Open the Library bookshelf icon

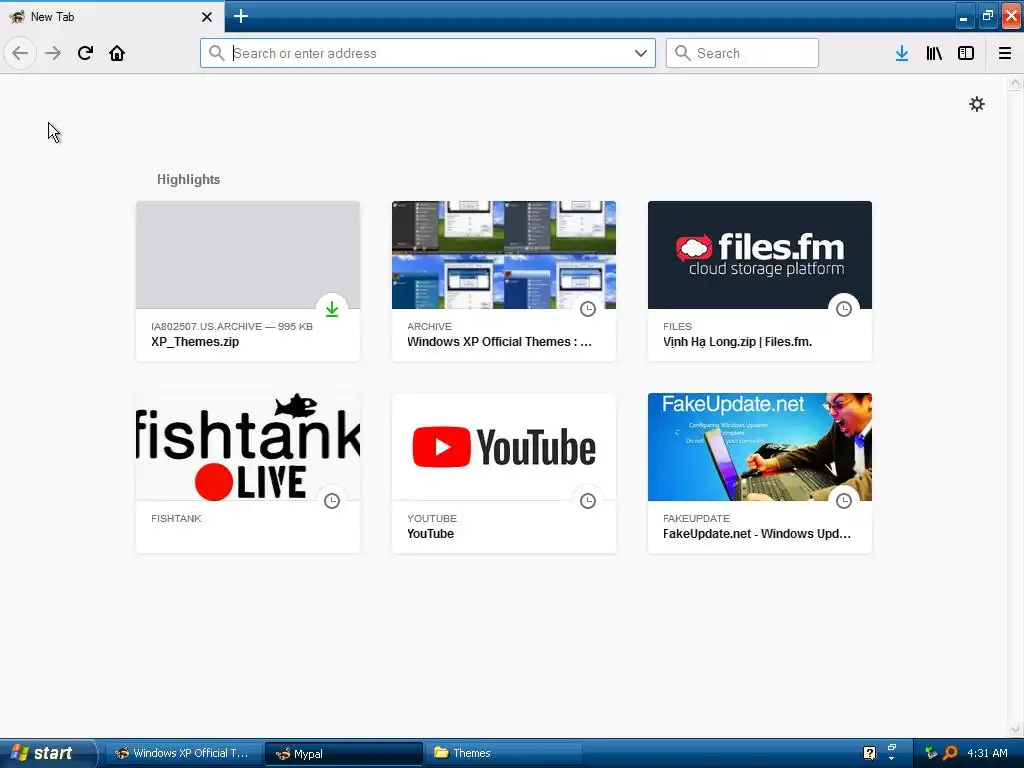(x=934, y=53)
